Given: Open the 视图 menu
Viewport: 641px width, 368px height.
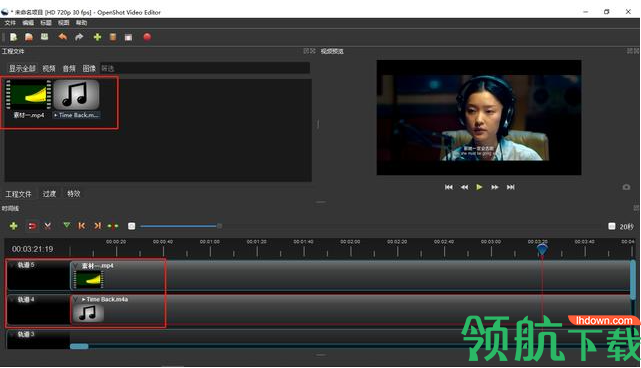Looking at the screenshot, I should [63, 22].
